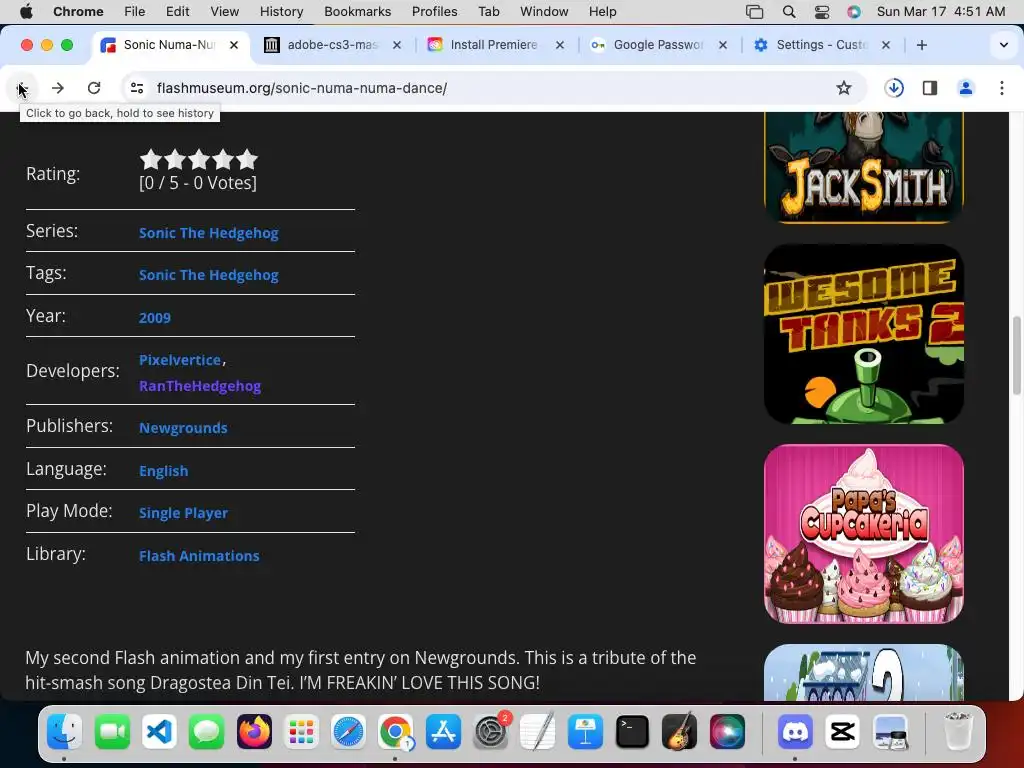Open the Apple menu
1024x768 pixels.
pos(26,12)
